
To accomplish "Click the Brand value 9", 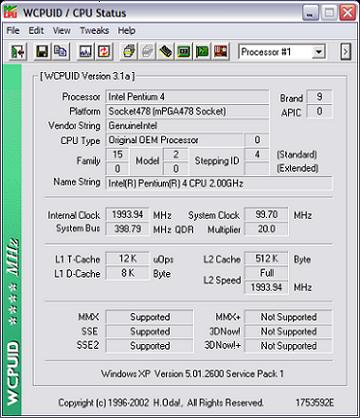I will [x=319, y=97].
